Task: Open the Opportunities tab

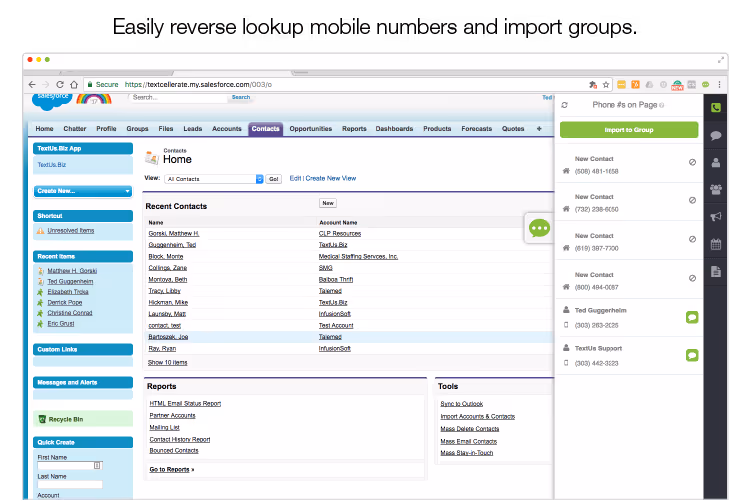Action: [x=310, y=129]
